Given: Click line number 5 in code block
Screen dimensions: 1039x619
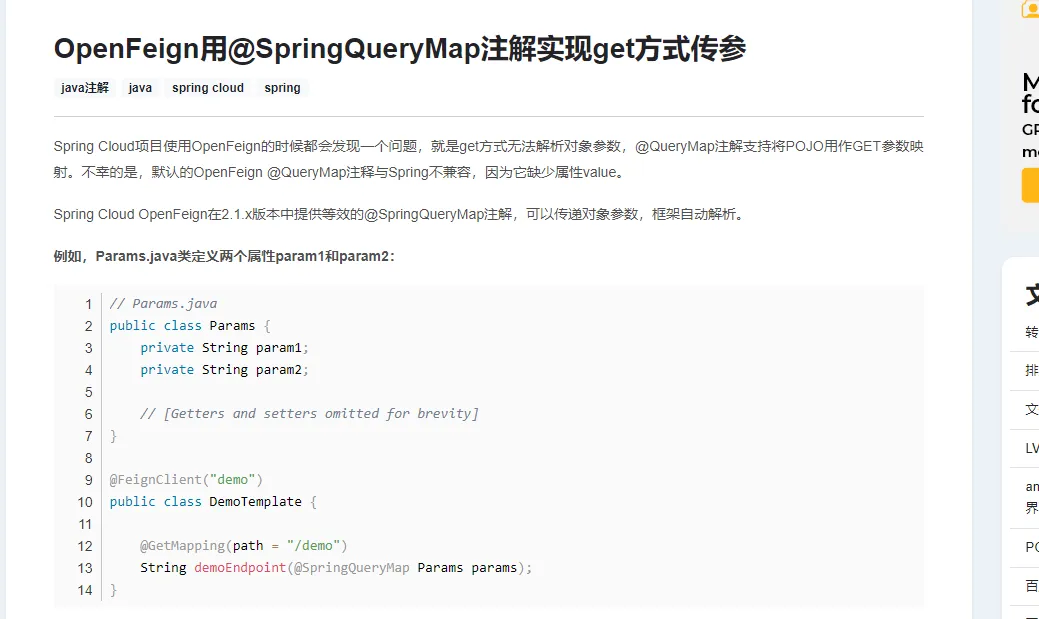Looking at the screenshot, I should [x=88, y=392].
